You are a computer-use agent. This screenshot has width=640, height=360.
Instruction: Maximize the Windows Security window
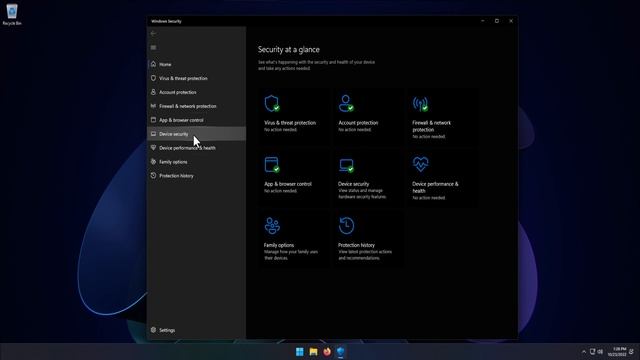tap(497, 21)
